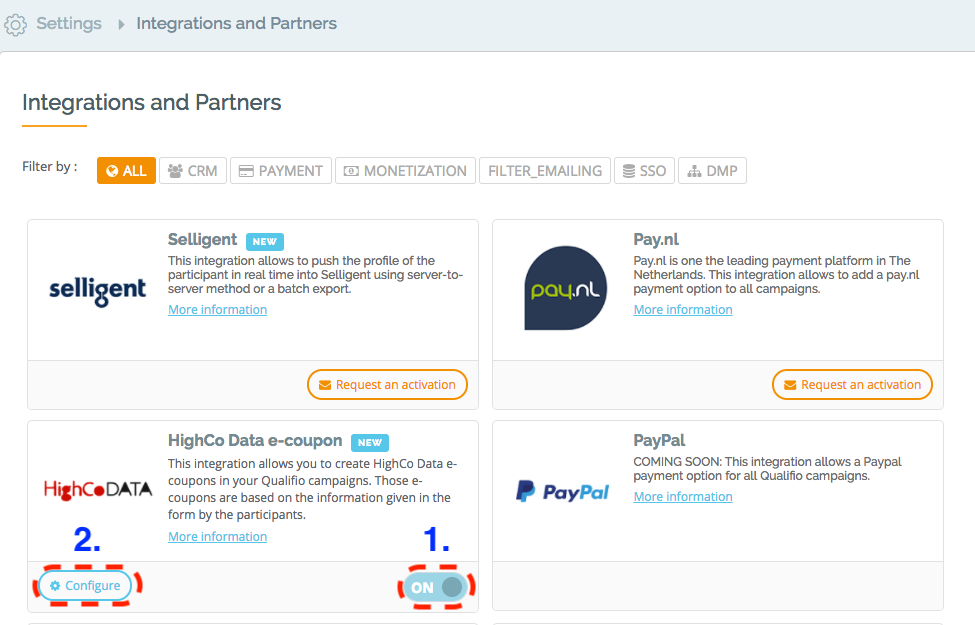This screenshot has height=625, width=975.
Task: Click the Settings gear icon in breadcrumb
Action: click(15, 24)
